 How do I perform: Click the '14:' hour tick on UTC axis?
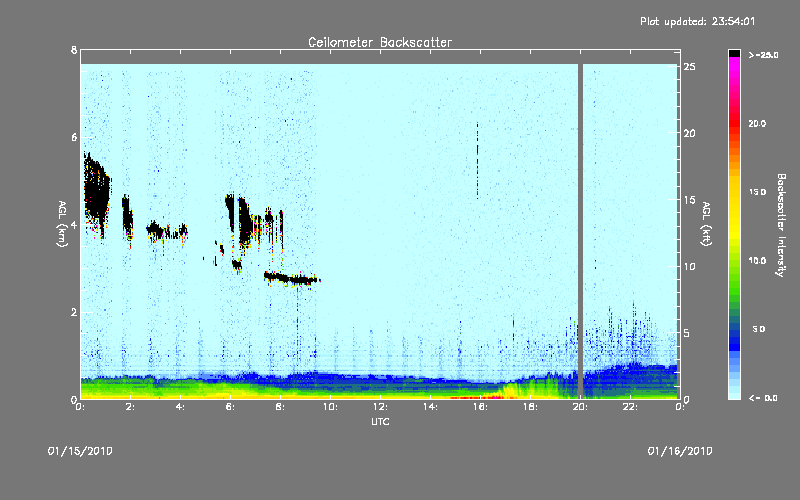pyautogui.click(x=430, y=407)
